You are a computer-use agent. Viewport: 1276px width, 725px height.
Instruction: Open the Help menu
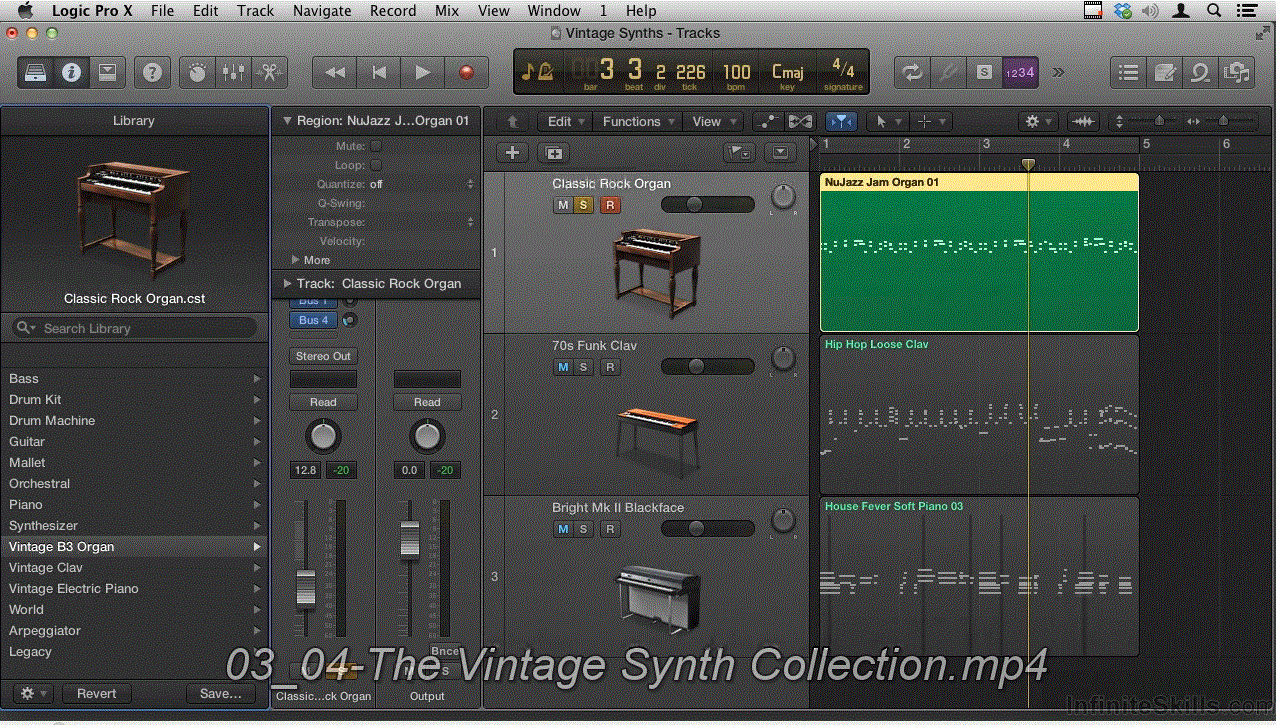click(641, 11)
